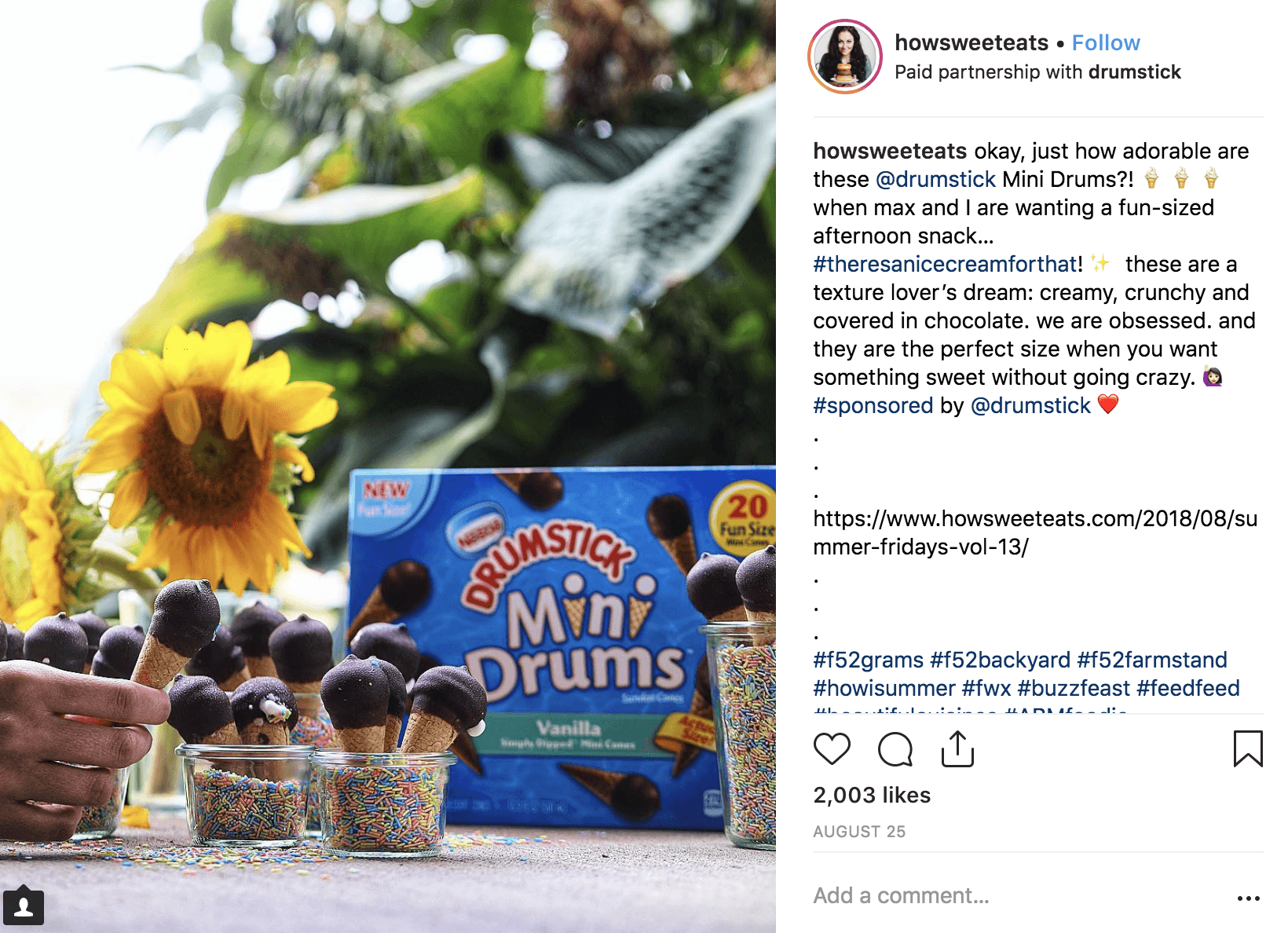
Task: Open the #f52grams hashtag
Action: pos(869,660)
